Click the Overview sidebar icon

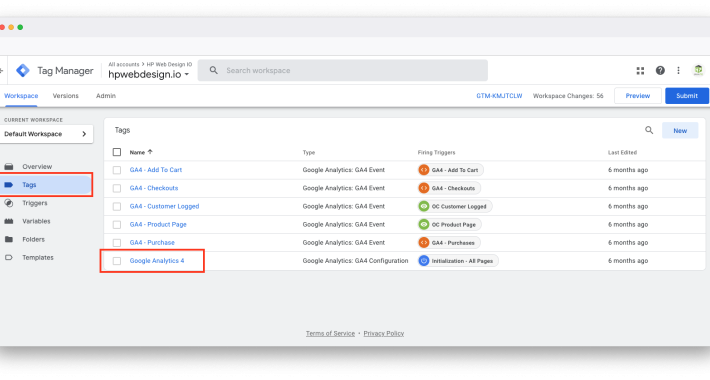click(9, 167)
